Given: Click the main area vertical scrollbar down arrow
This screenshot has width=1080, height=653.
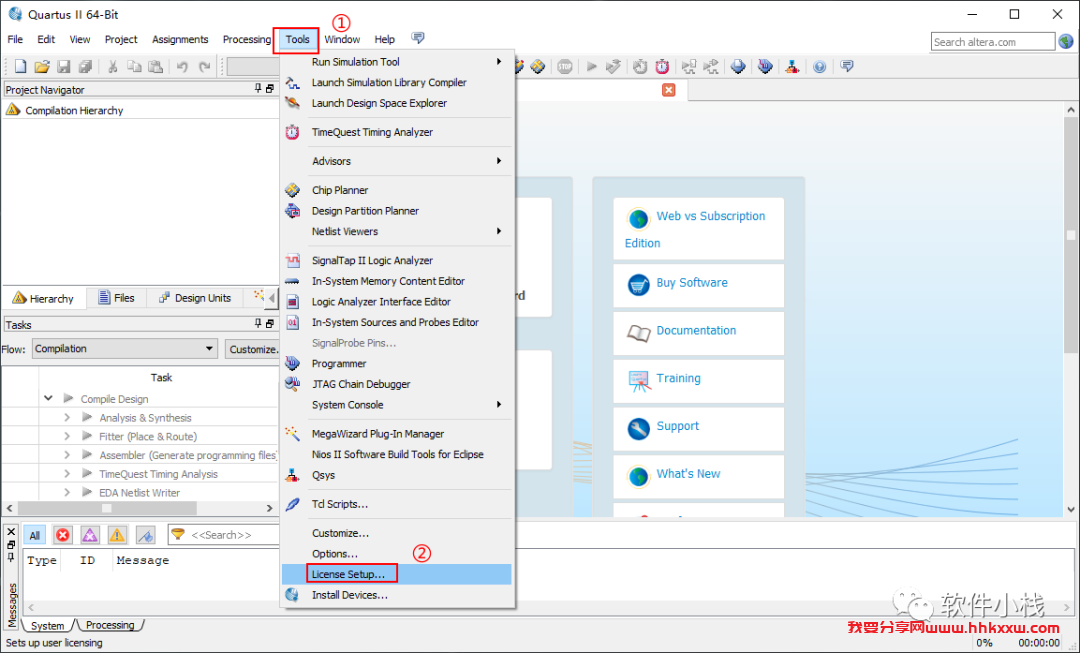Looking at the screenshot, I should pyautogui.click(x=1070, y=509).
